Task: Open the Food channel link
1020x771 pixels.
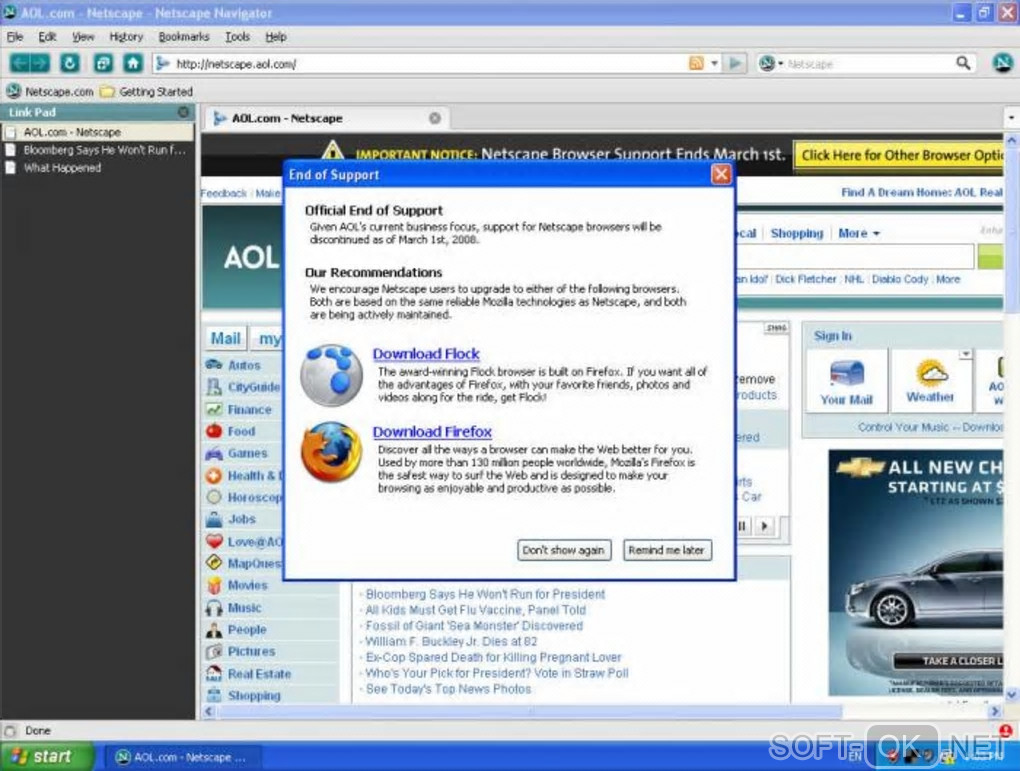Action: (x=241, y=431)
